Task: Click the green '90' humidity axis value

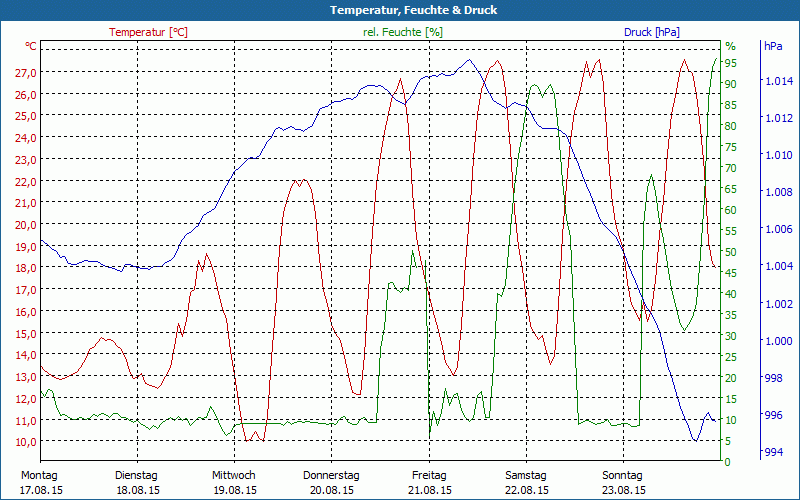Action: click(731, 84)
